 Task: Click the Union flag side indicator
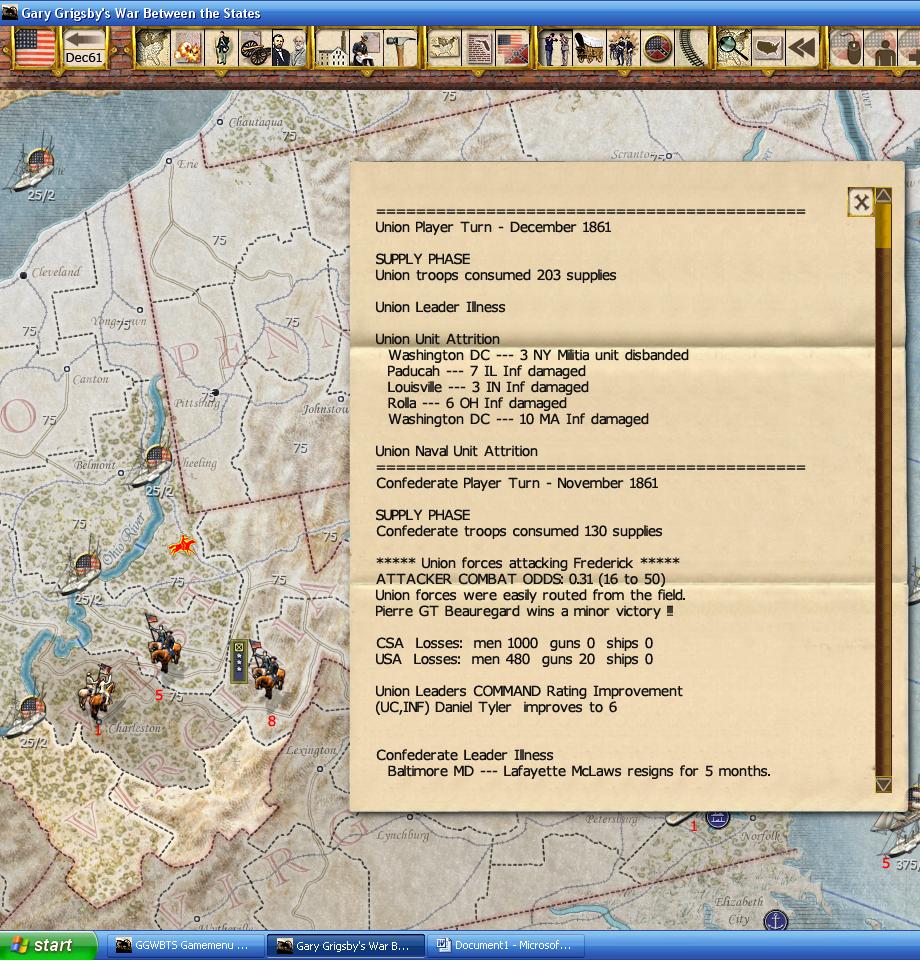(x=34, y=47)
